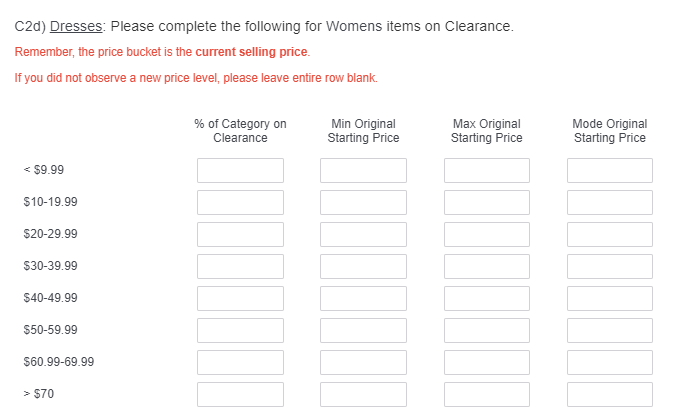Click Max Original Price field for $40-49.99
Image resolution: width=694 pixels, height=417 pixels.
pyautogui.click(x=486, y=298)
